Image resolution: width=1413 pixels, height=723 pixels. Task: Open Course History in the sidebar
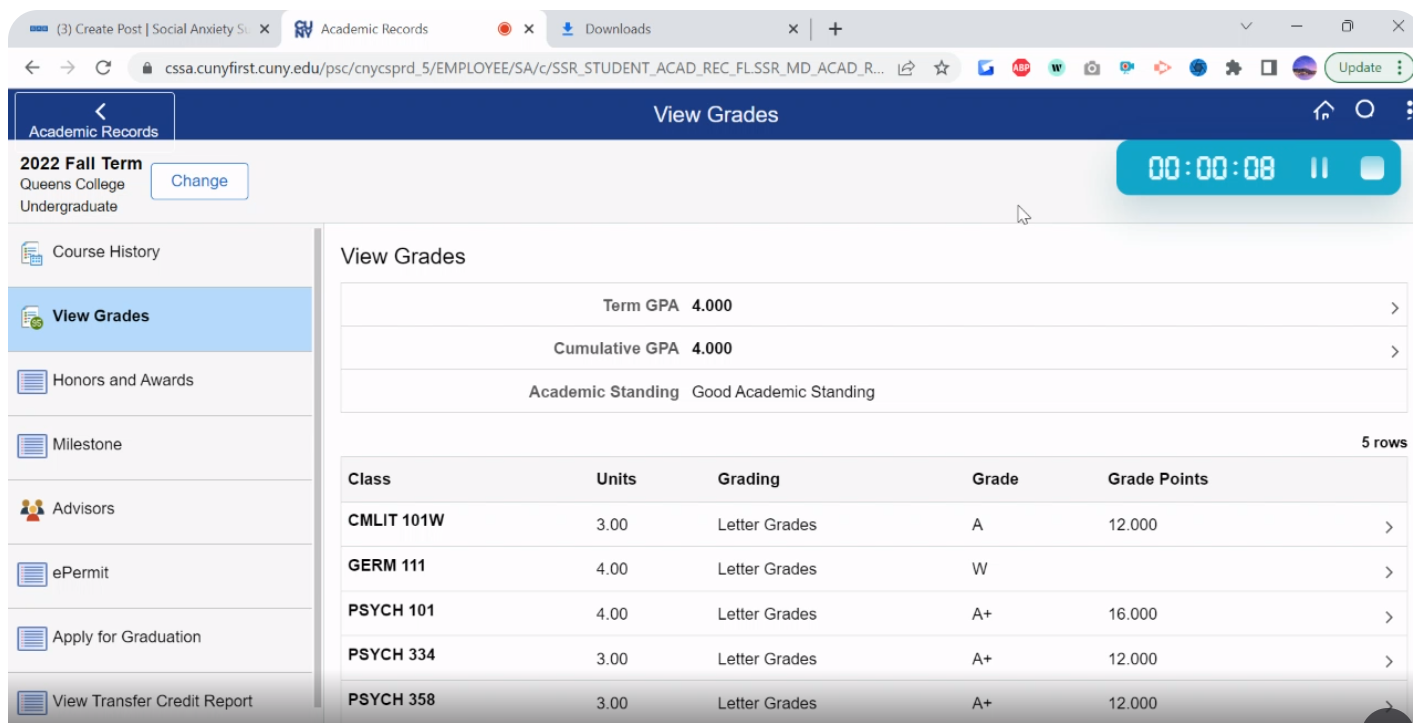point(160,252)
